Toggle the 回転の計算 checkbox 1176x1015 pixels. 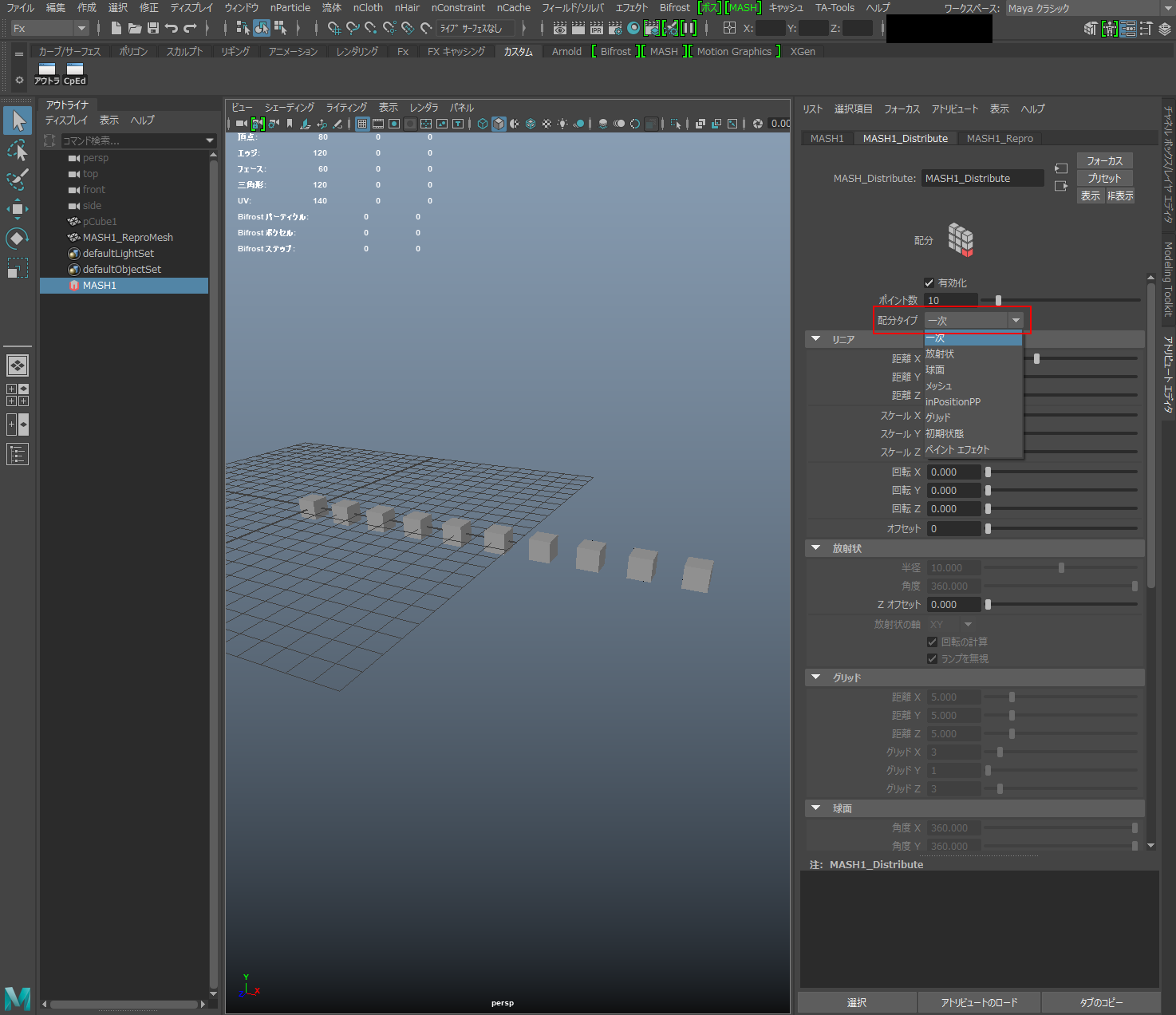[x=932, y=642]
